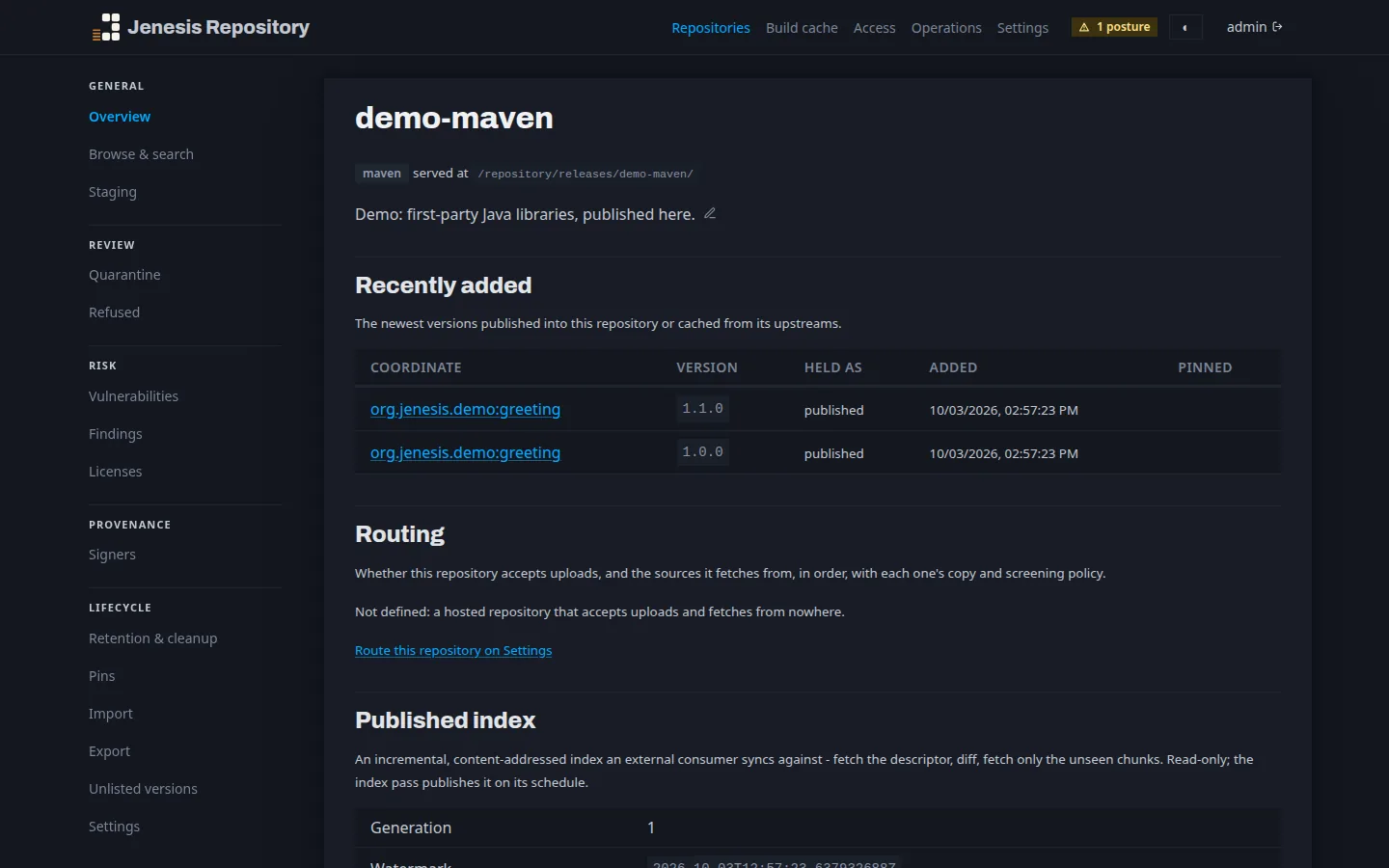View Findings in the Risk section
The width and height of the screenshot is (1389, 868).
pos(116,434)
